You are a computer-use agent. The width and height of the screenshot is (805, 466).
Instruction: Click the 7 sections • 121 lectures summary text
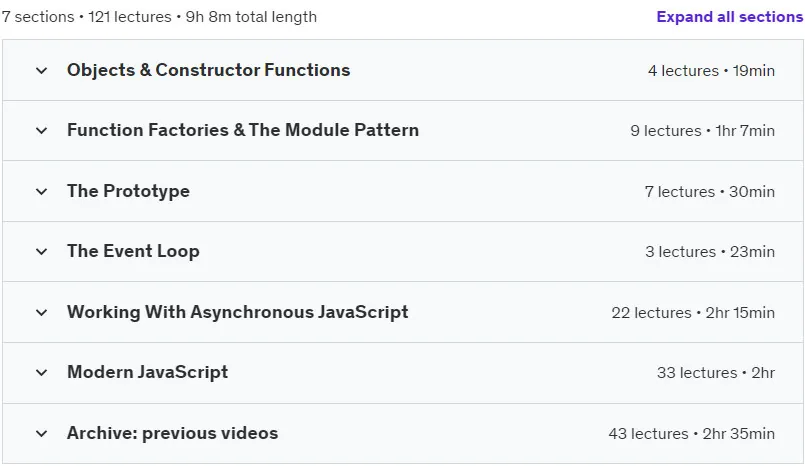[159, 17]
